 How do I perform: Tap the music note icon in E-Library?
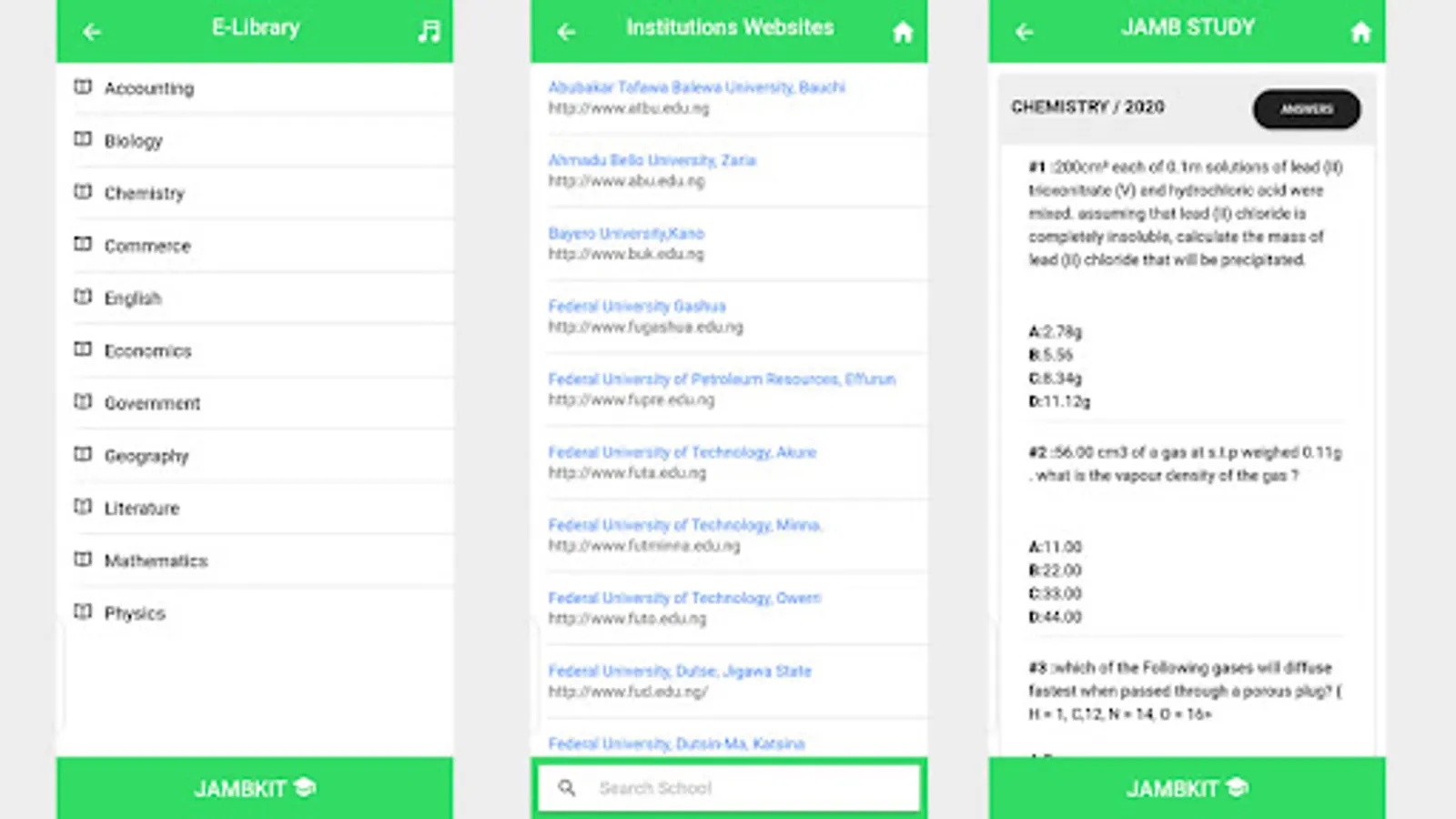pos(429,32)
